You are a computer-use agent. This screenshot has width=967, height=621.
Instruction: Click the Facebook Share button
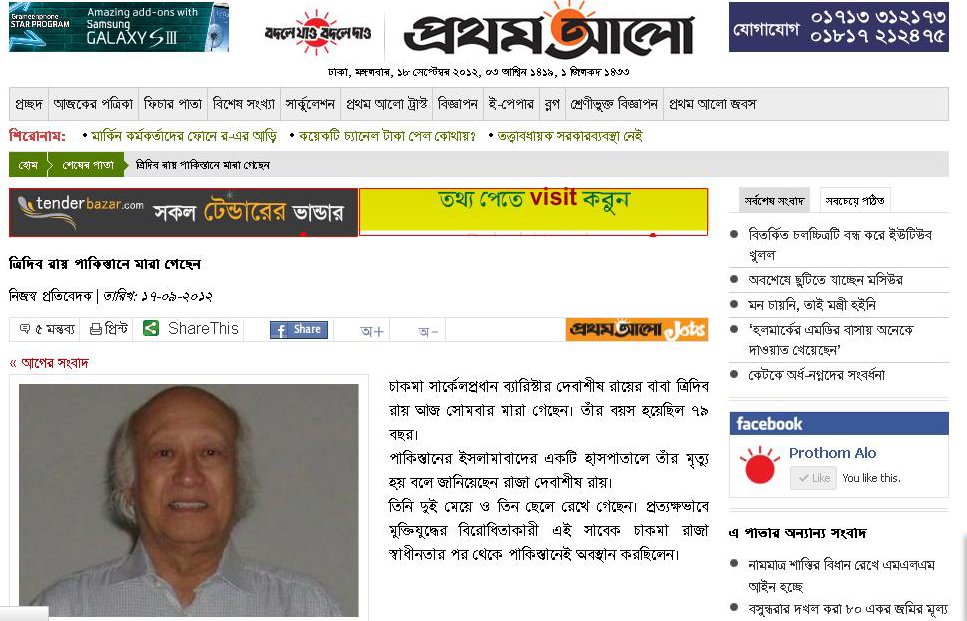(298, 329)
